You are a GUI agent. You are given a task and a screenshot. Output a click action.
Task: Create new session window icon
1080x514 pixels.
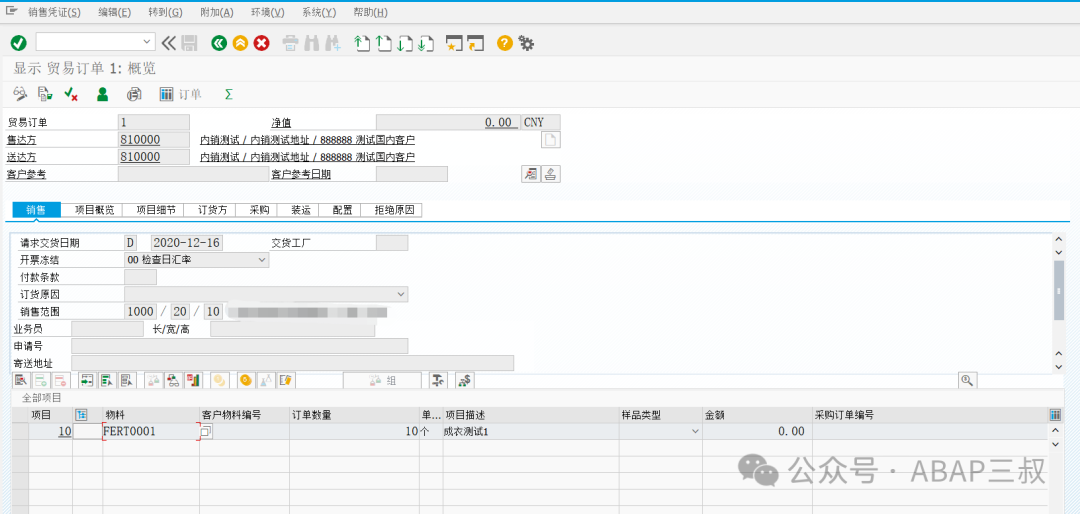(454, 43)
